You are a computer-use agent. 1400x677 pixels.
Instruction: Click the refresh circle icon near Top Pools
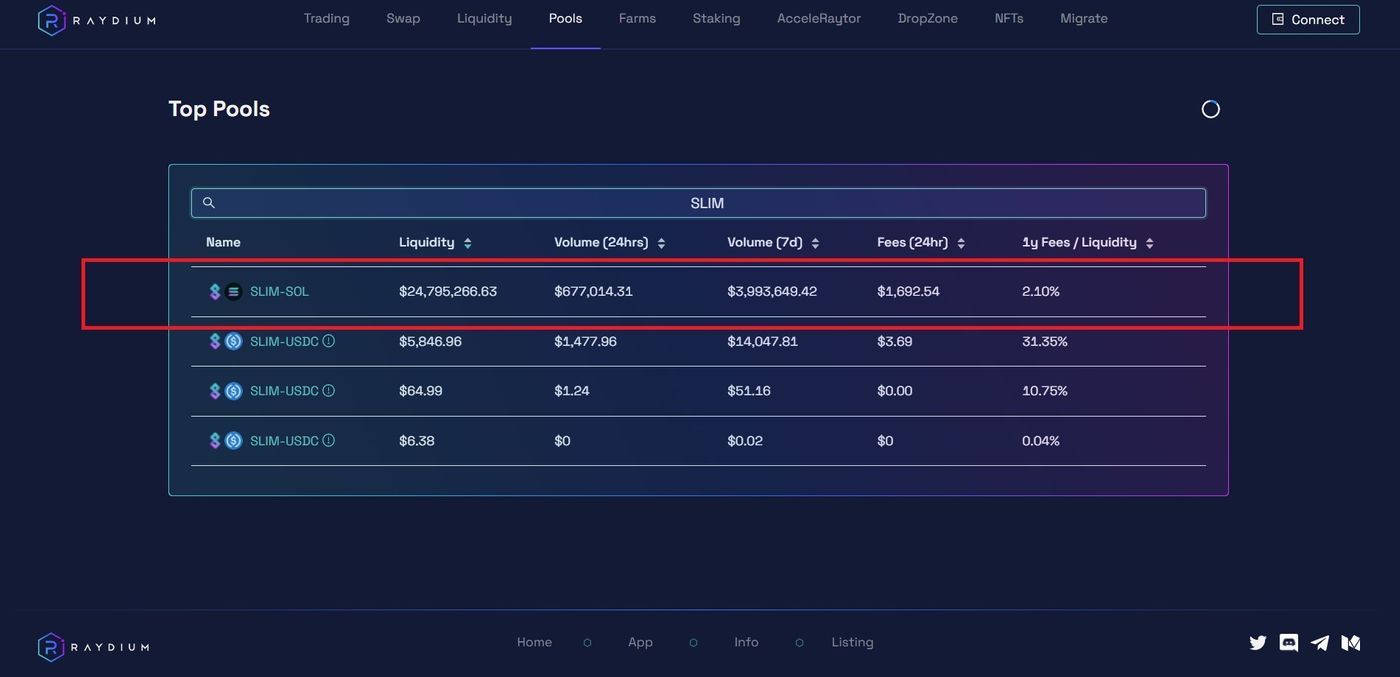coord(1210,109)
